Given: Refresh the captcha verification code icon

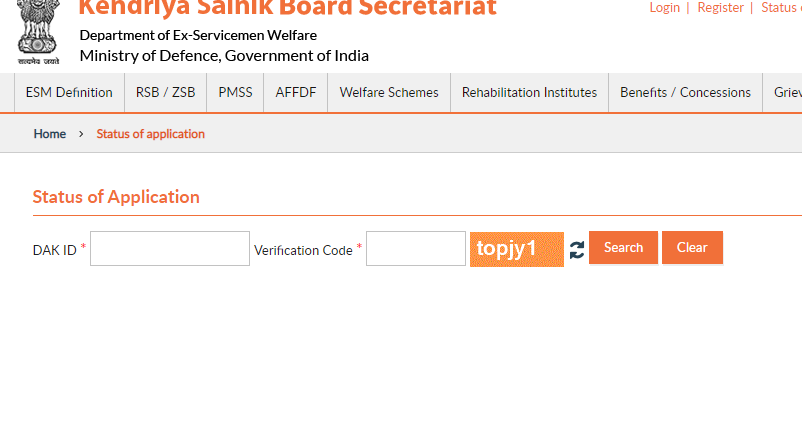Looking at the screenshot, I should (576, 250).
